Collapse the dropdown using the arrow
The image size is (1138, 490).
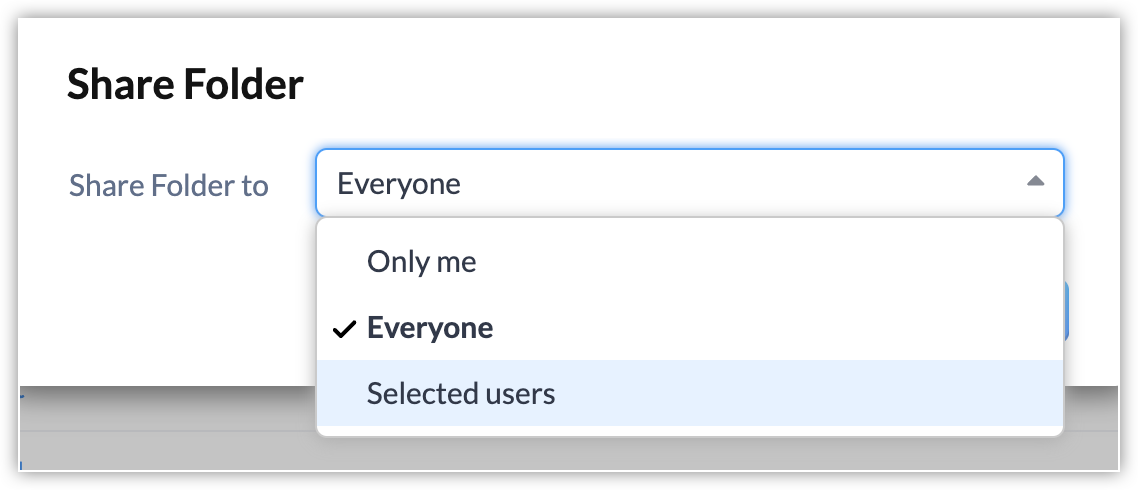coord(1035,182)
